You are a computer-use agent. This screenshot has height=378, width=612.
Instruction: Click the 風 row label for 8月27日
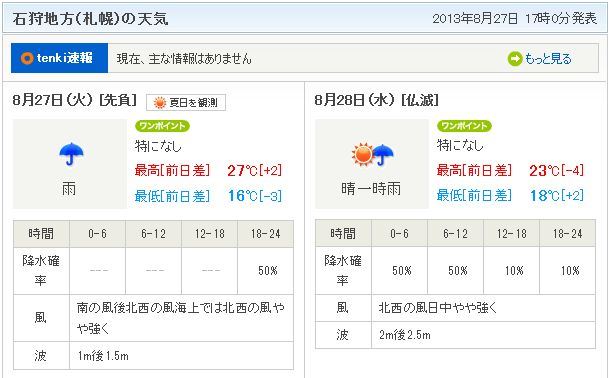(x=41, y=318)
